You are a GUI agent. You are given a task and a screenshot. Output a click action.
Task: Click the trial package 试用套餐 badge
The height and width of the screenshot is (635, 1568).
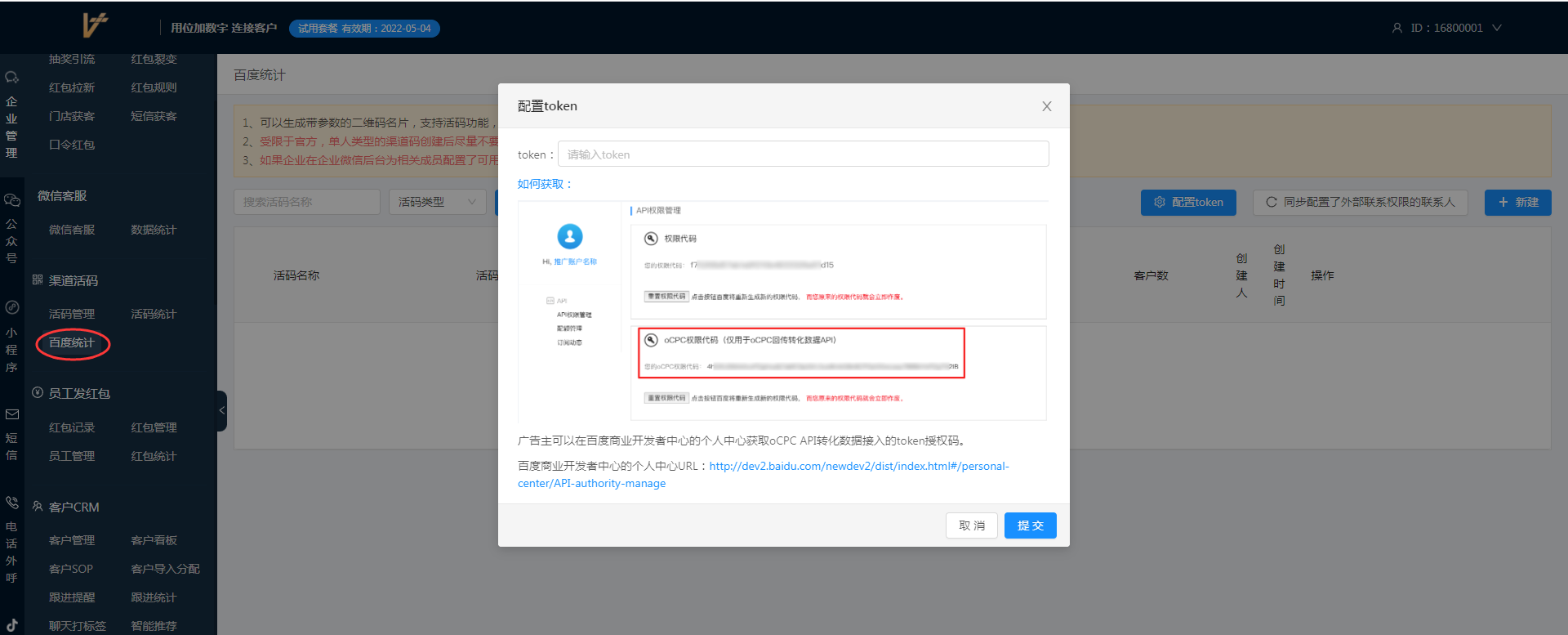coord(364,29)
